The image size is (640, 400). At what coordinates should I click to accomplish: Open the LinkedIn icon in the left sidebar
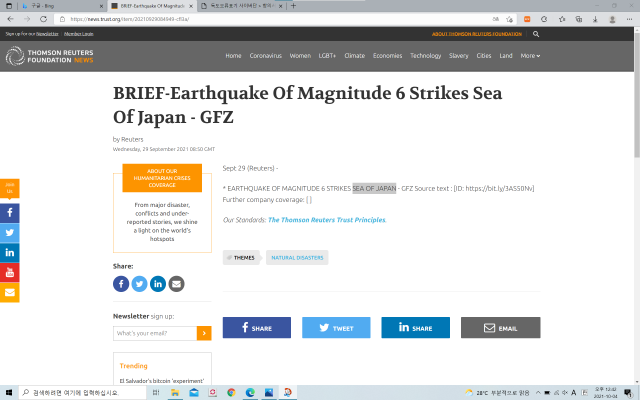pos(10,253)
